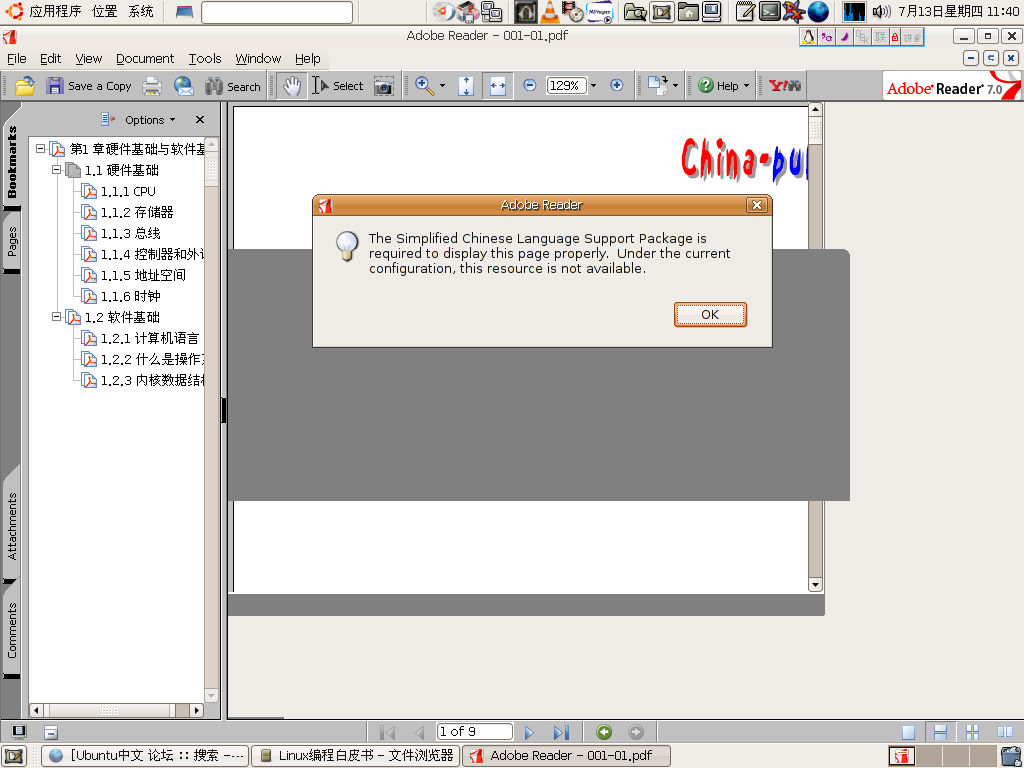Jump to the last page
The height and width of the screenshot is (768, 1024).
(x=561, y=732)
